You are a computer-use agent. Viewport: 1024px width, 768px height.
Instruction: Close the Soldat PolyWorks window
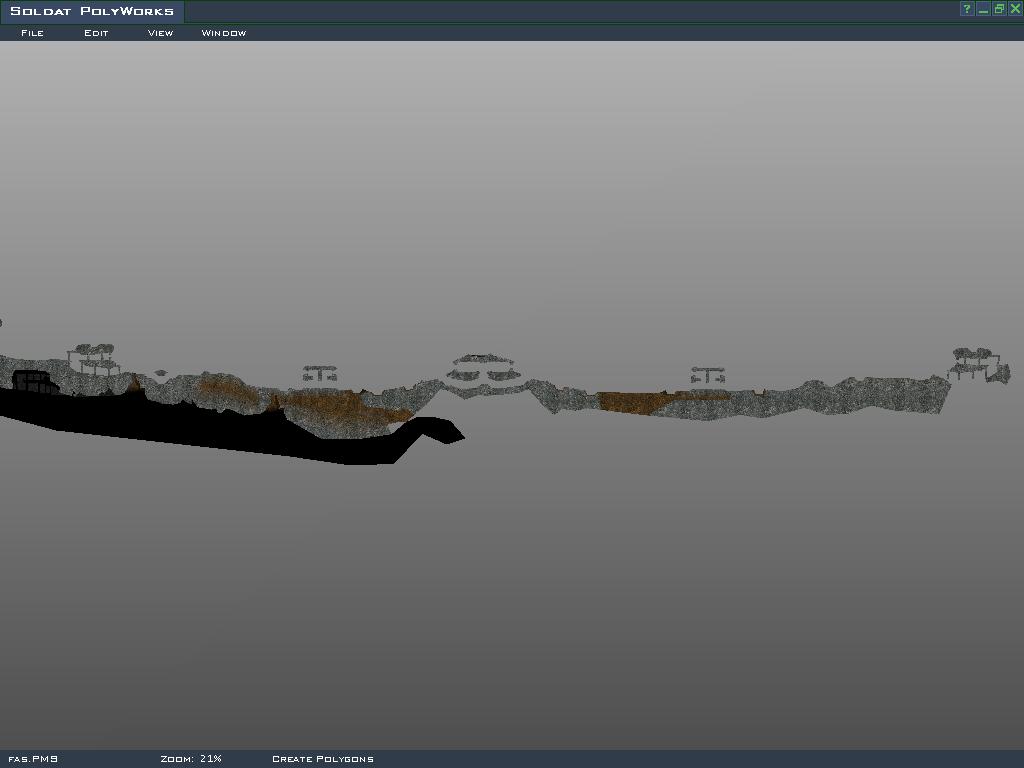[x=1015, y=9]
